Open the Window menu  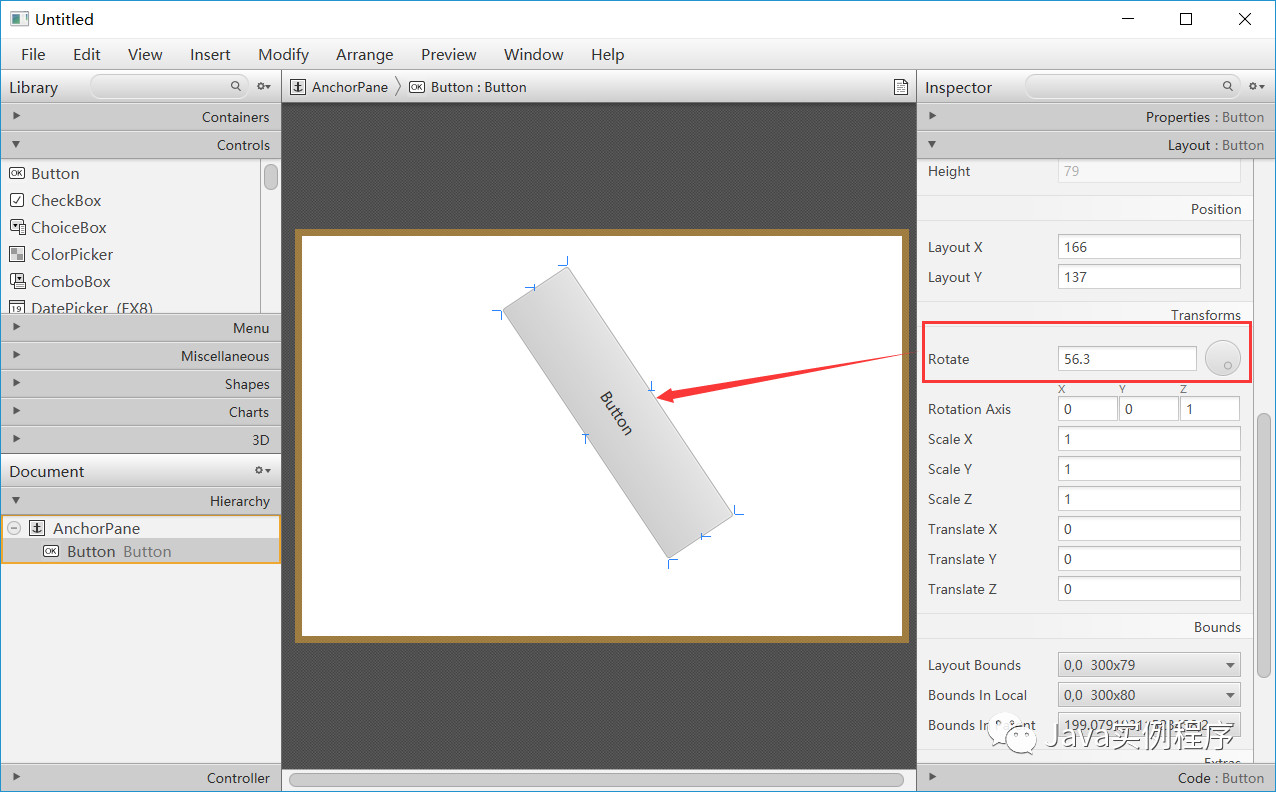(533, 54)
